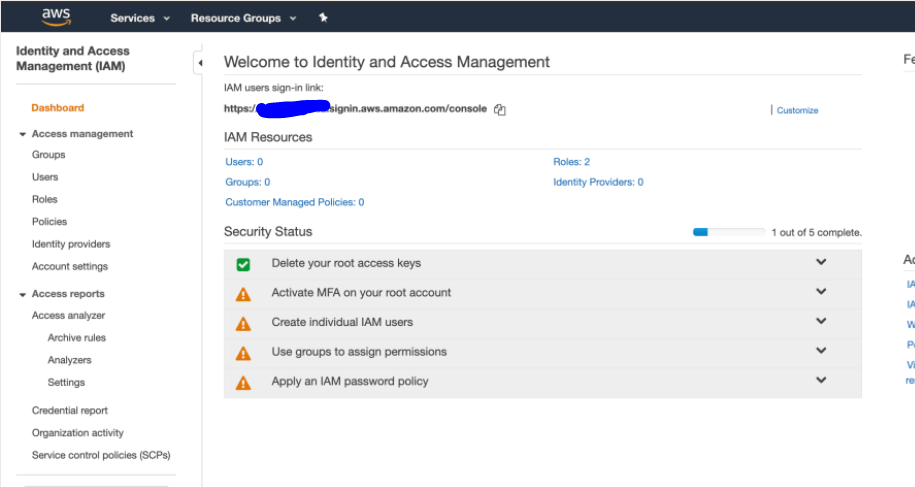The width and height of the screenshot is (915, 487).
Task: Expand Apply an IAM password policy chevron
Action: pyautogui.click(x=821, y=381)
